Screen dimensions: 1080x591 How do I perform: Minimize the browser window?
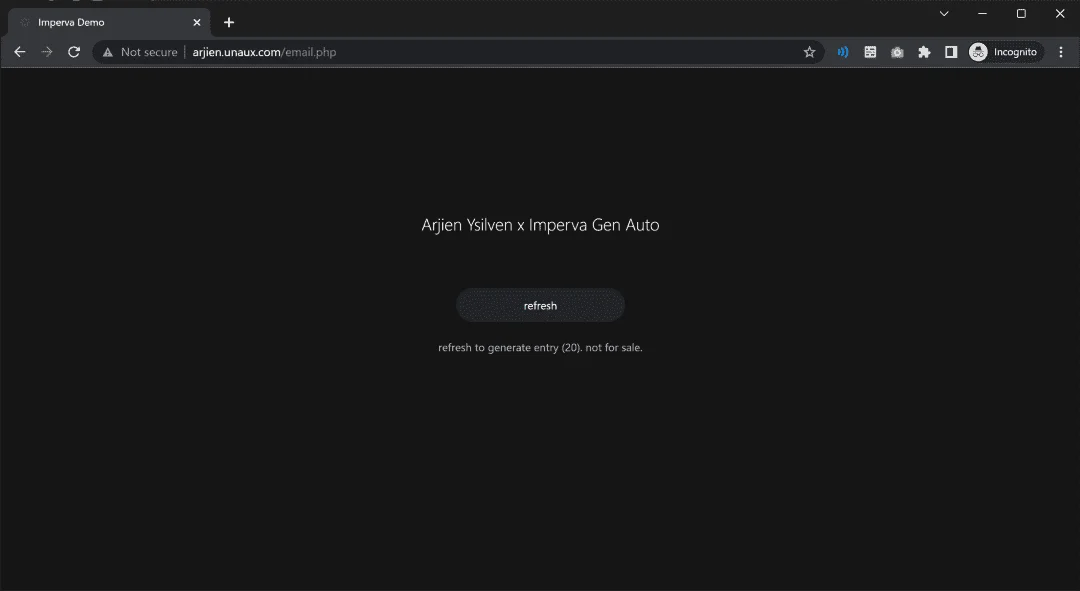pyautogui.click(x=982, y=14)
